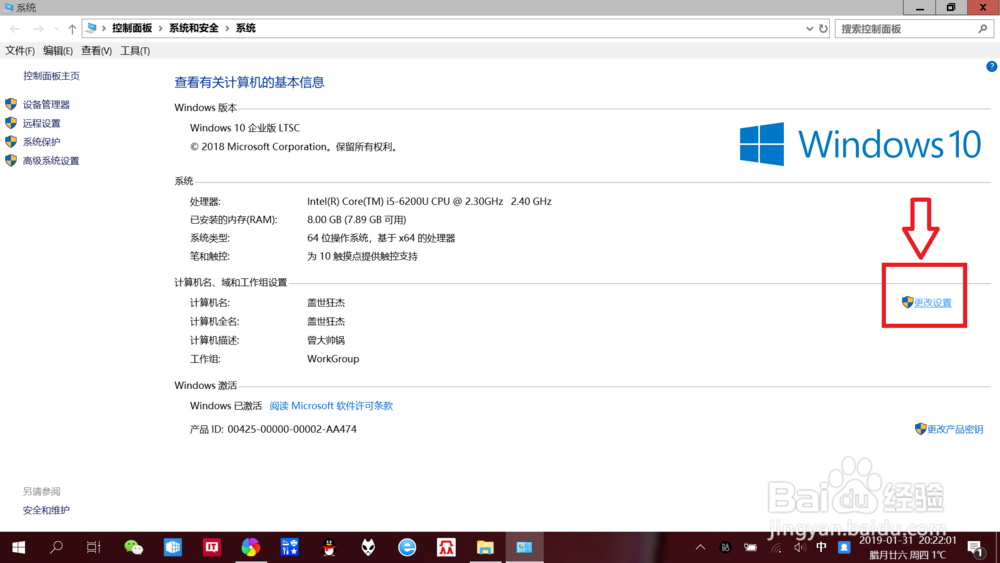Select the 8.00 GB RAM value
The width and height of the screenshot is (1000, 563).
coord(357,220)
